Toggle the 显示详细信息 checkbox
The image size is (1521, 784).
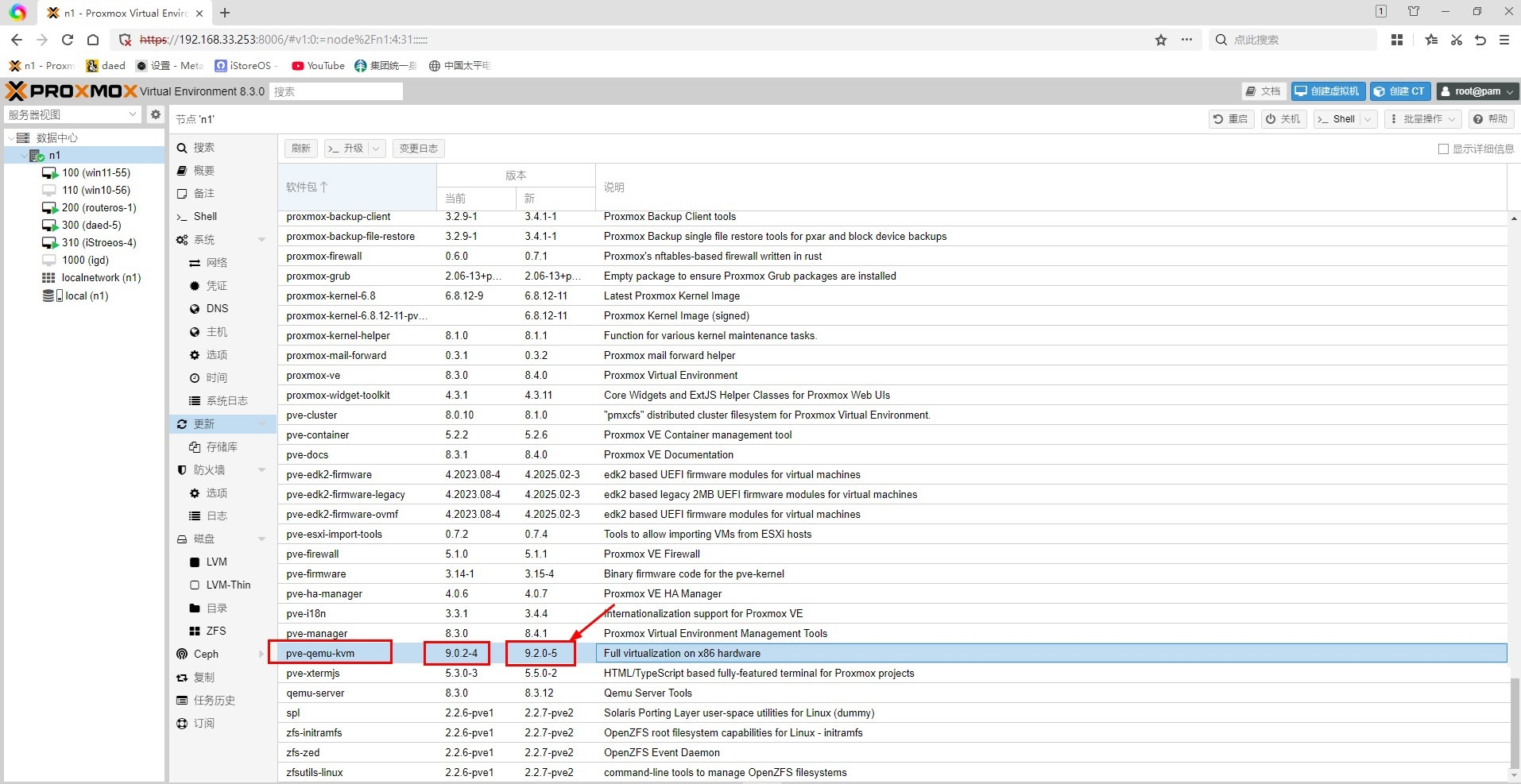(1443, 149)
